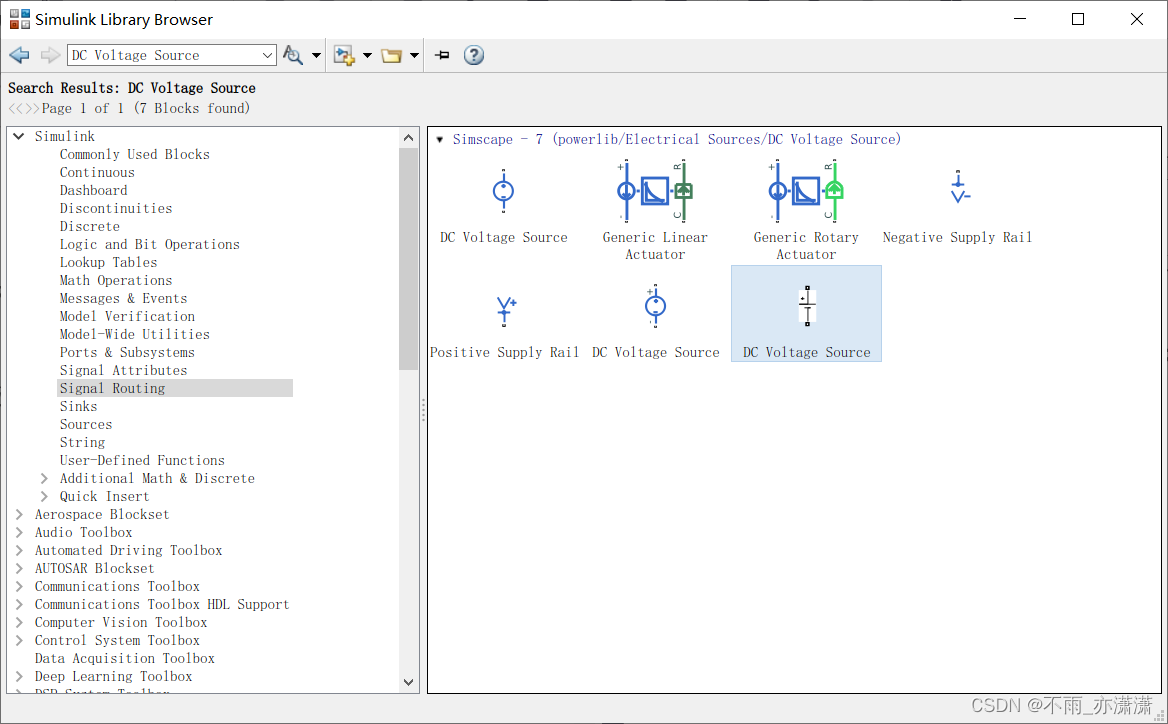Select Math Operations library
This screenshot has height=724, width=1168.
(x=115, y=280)
